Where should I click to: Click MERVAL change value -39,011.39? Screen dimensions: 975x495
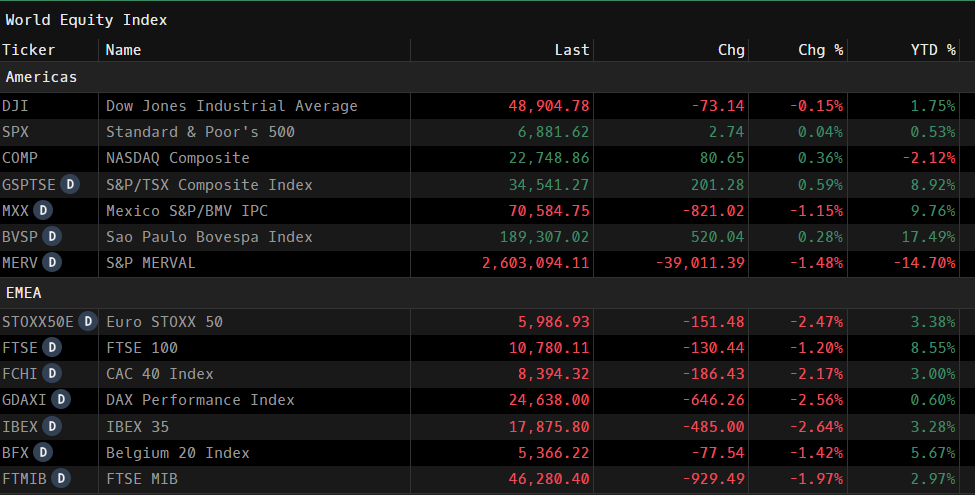click(x=700, y=263)
